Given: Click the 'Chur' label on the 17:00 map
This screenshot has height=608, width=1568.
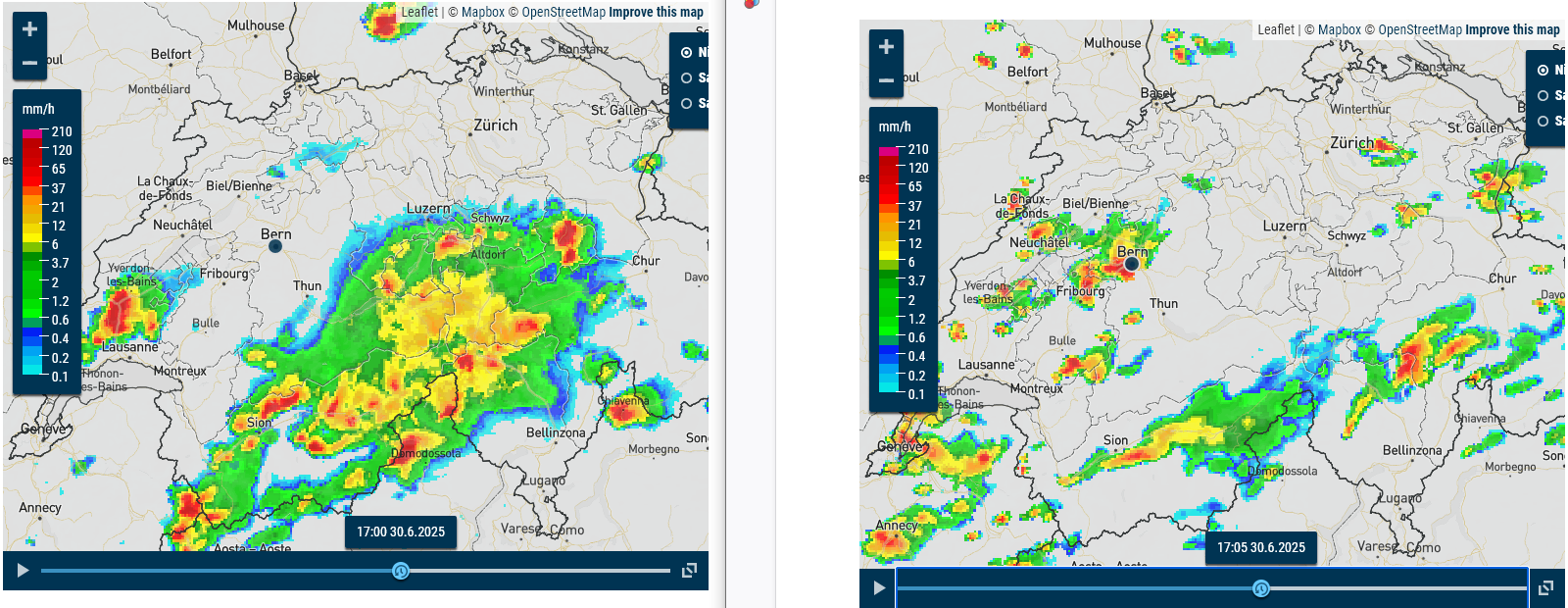Looking at the screenshot, I should pos(646,261).
